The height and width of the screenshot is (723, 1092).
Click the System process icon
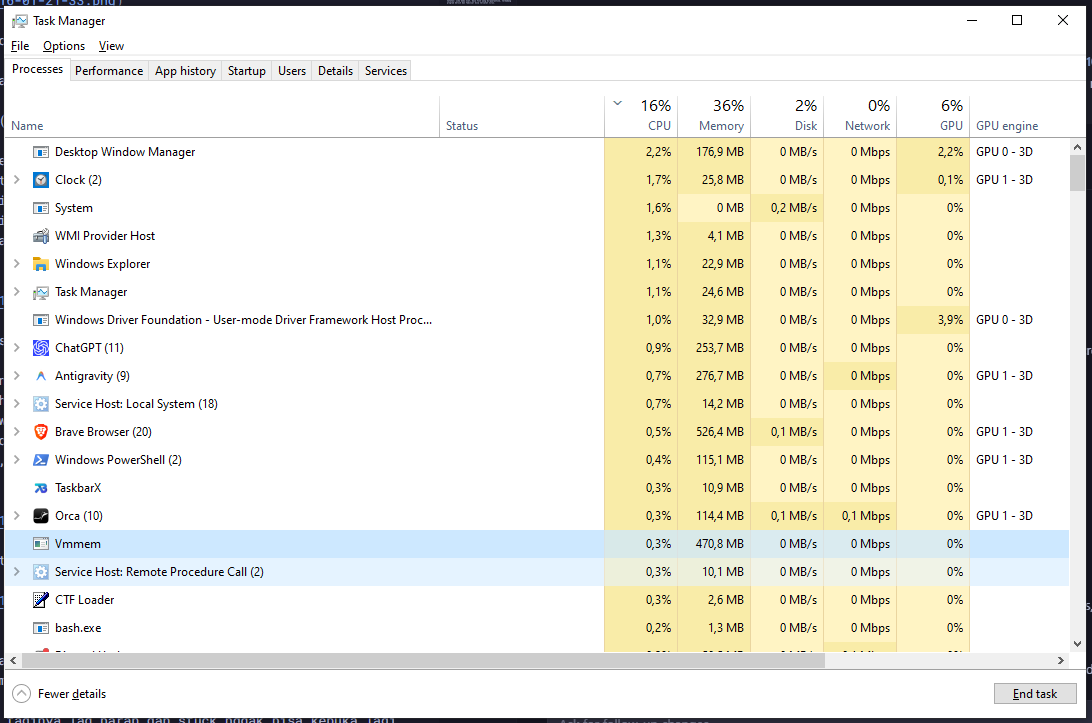coord(41,208)
